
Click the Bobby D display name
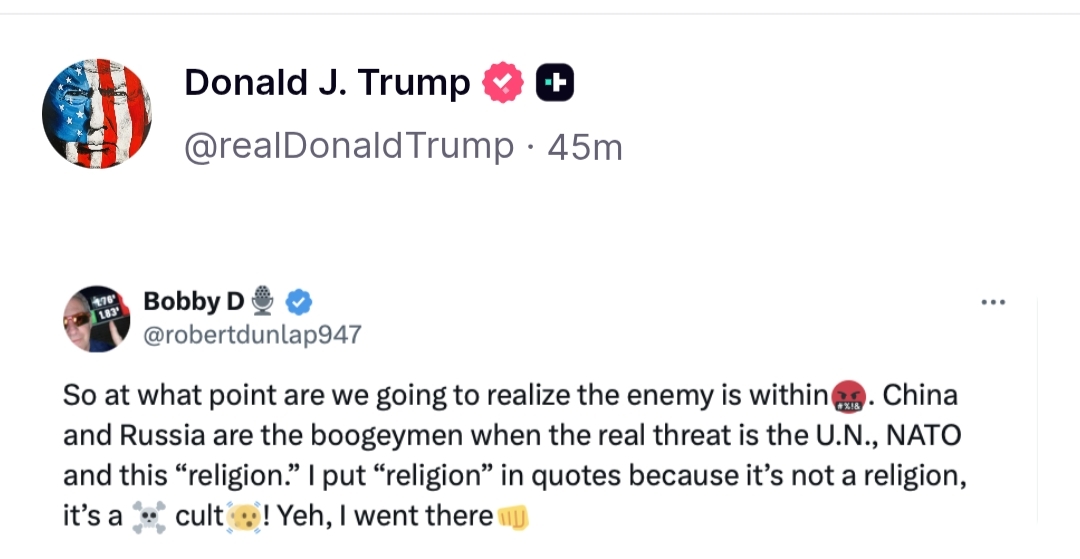[193, 300]
